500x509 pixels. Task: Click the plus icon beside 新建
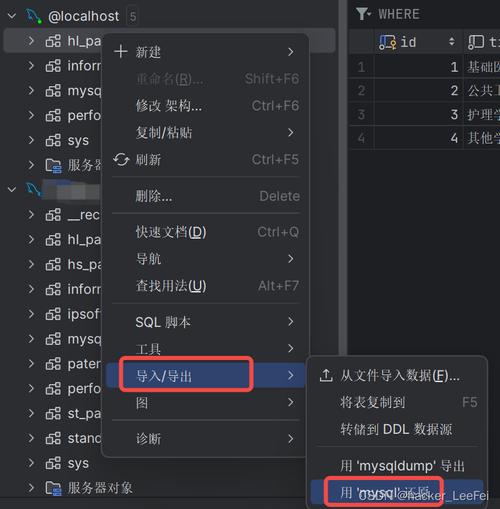click(x=120, y=52)
